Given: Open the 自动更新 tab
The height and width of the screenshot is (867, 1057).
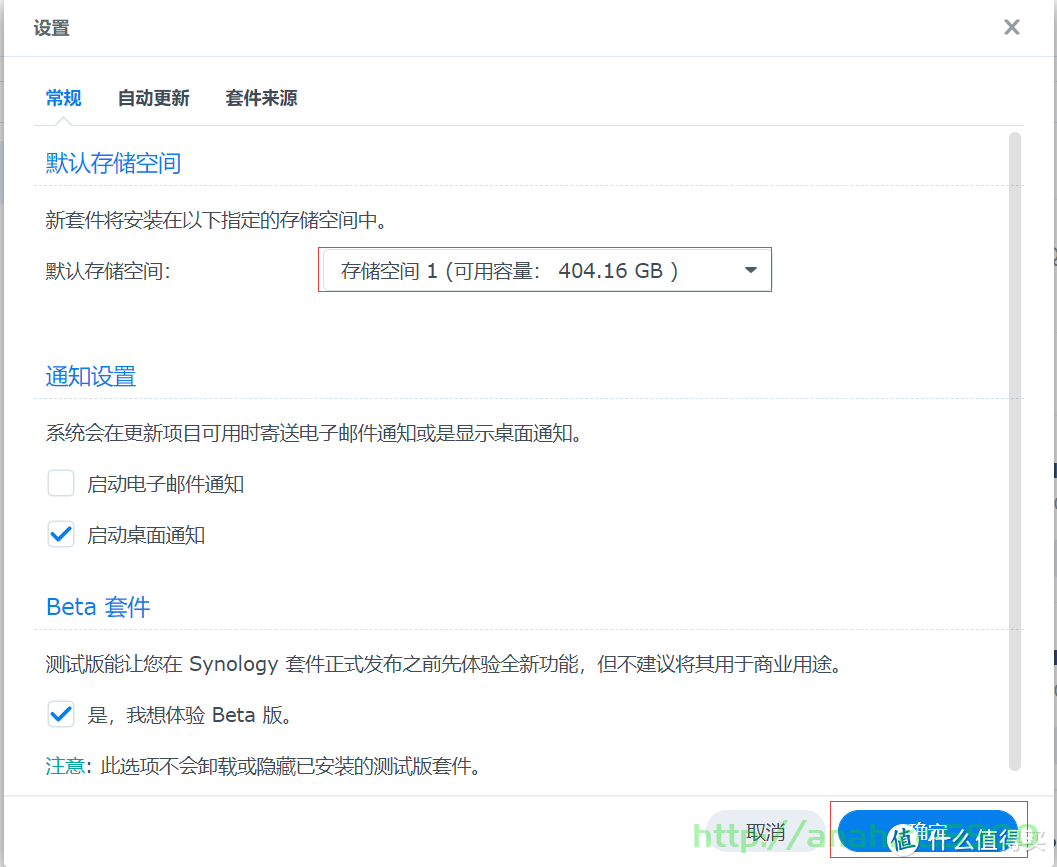Looking at the screenshot, I should coord(153,98).
